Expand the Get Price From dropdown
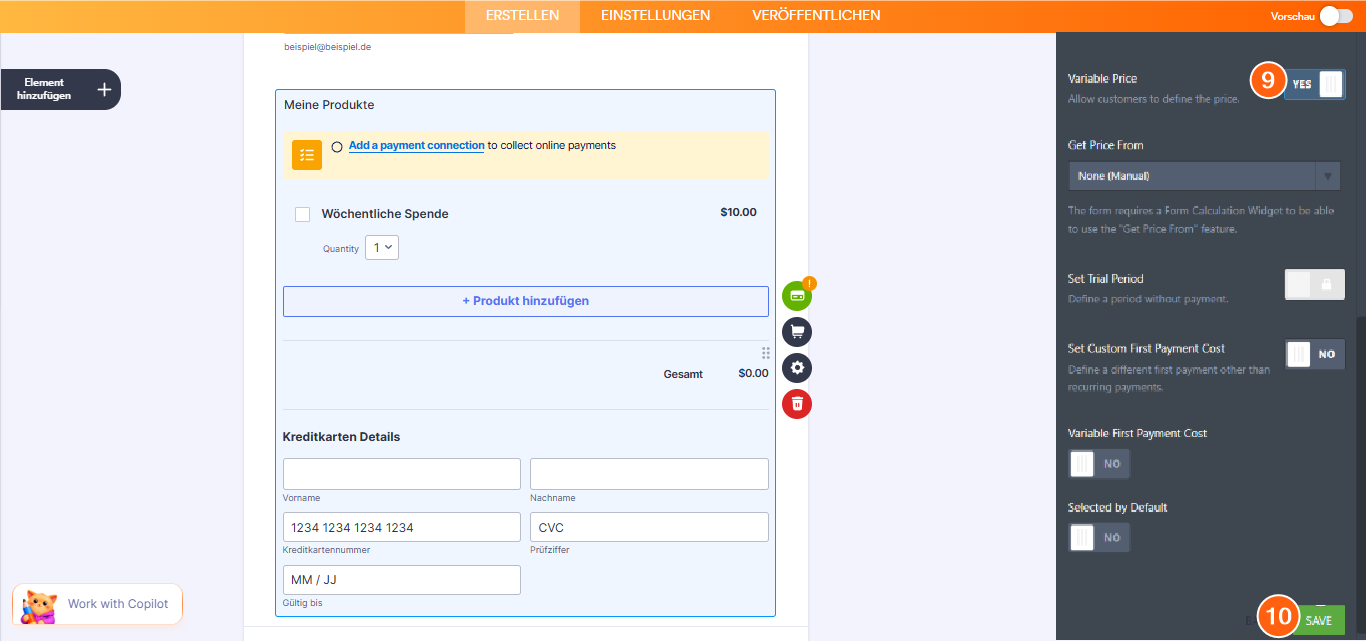Image resolution: width=1366 pixels, height=641 pixels. coord(1204,176)
